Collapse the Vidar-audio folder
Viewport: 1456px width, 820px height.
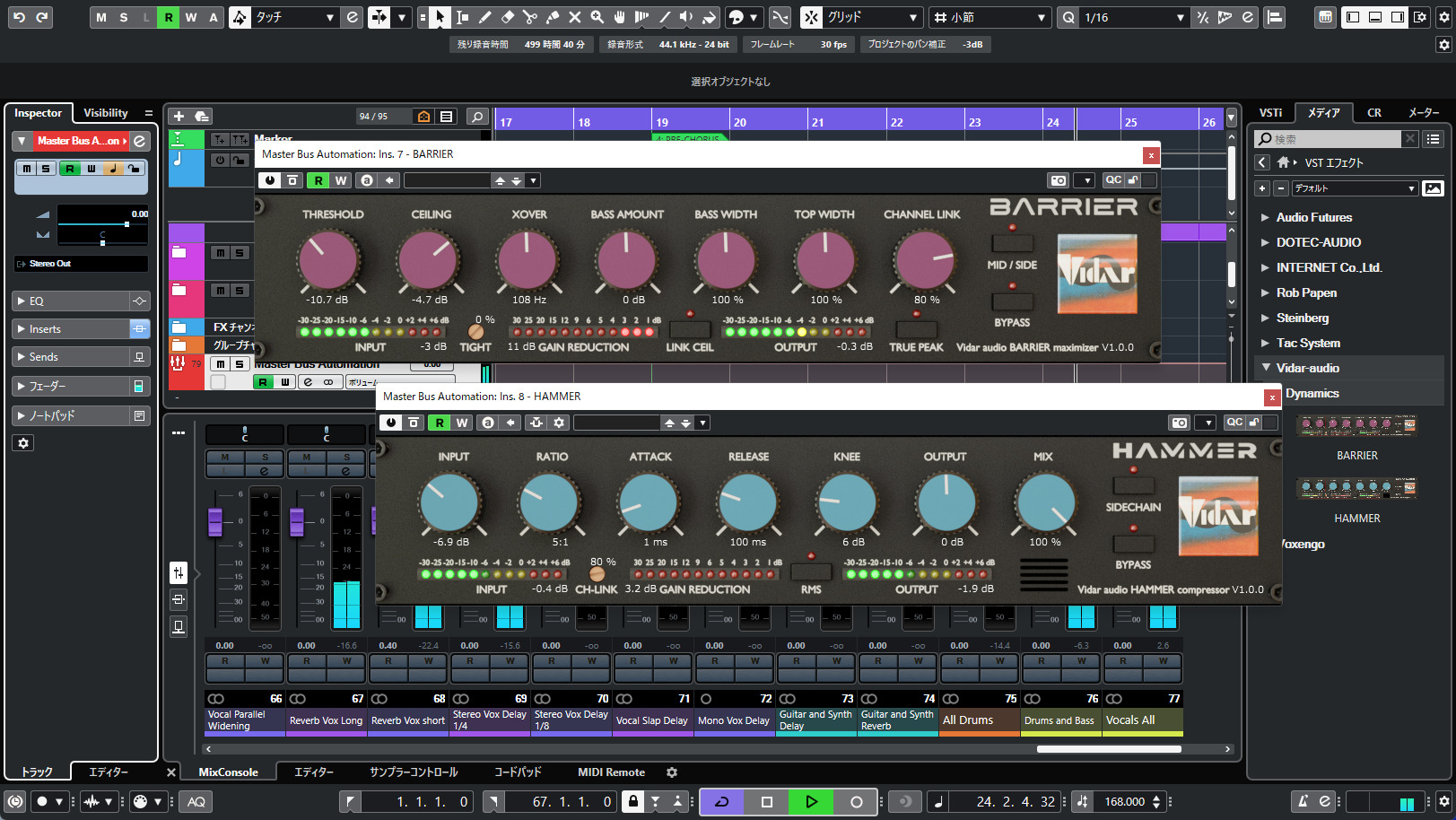1266,368
